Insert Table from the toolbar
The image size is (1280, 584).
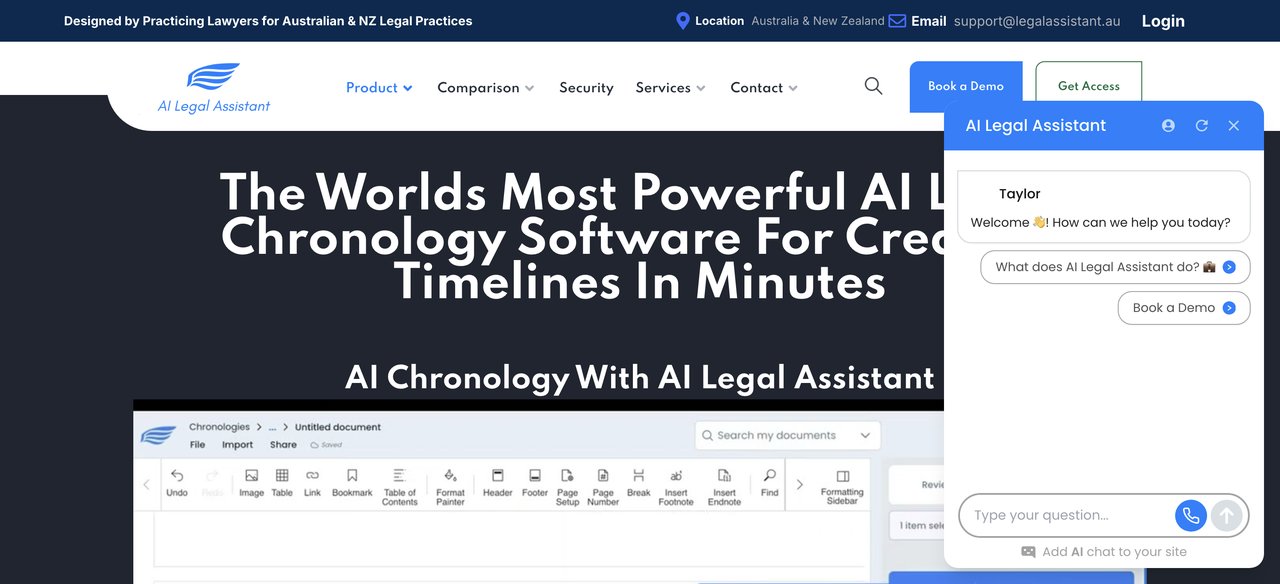click(282, 483)
